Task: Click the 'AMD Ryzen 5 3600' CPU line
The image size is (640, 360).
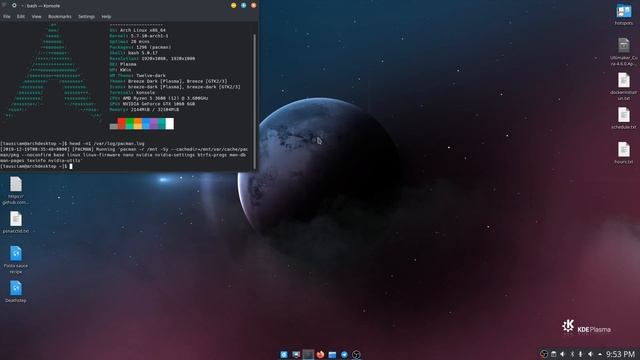Action: coord(159,98)
